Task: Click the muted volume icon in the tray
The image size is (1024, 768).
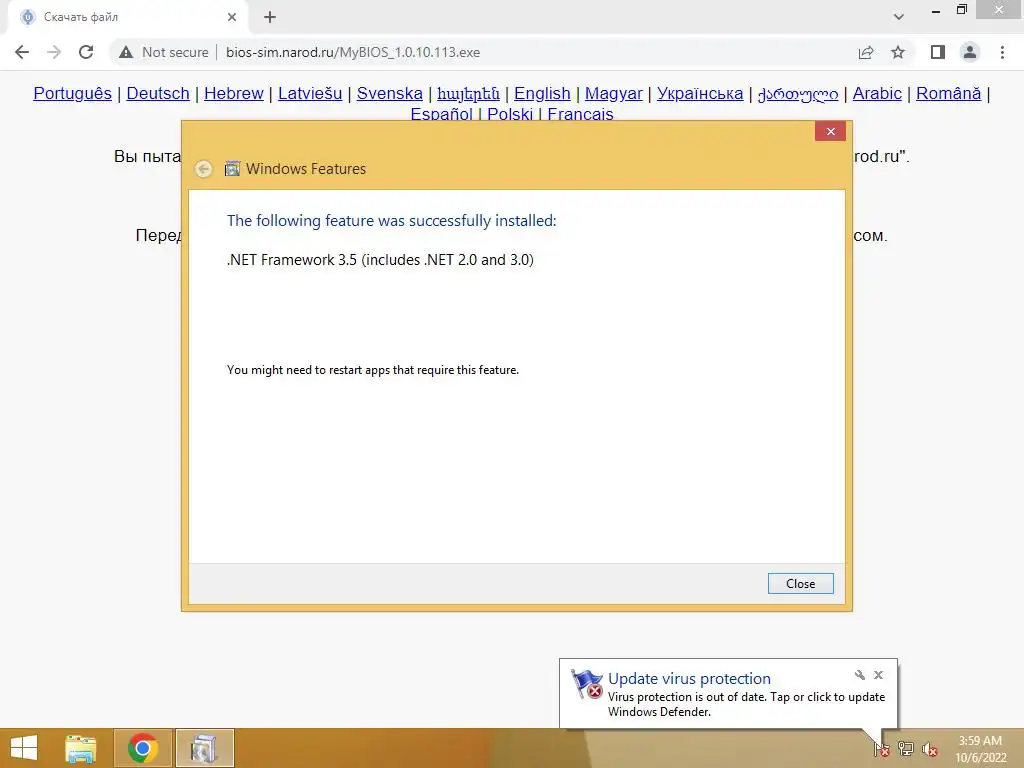Action: (930, 749)
